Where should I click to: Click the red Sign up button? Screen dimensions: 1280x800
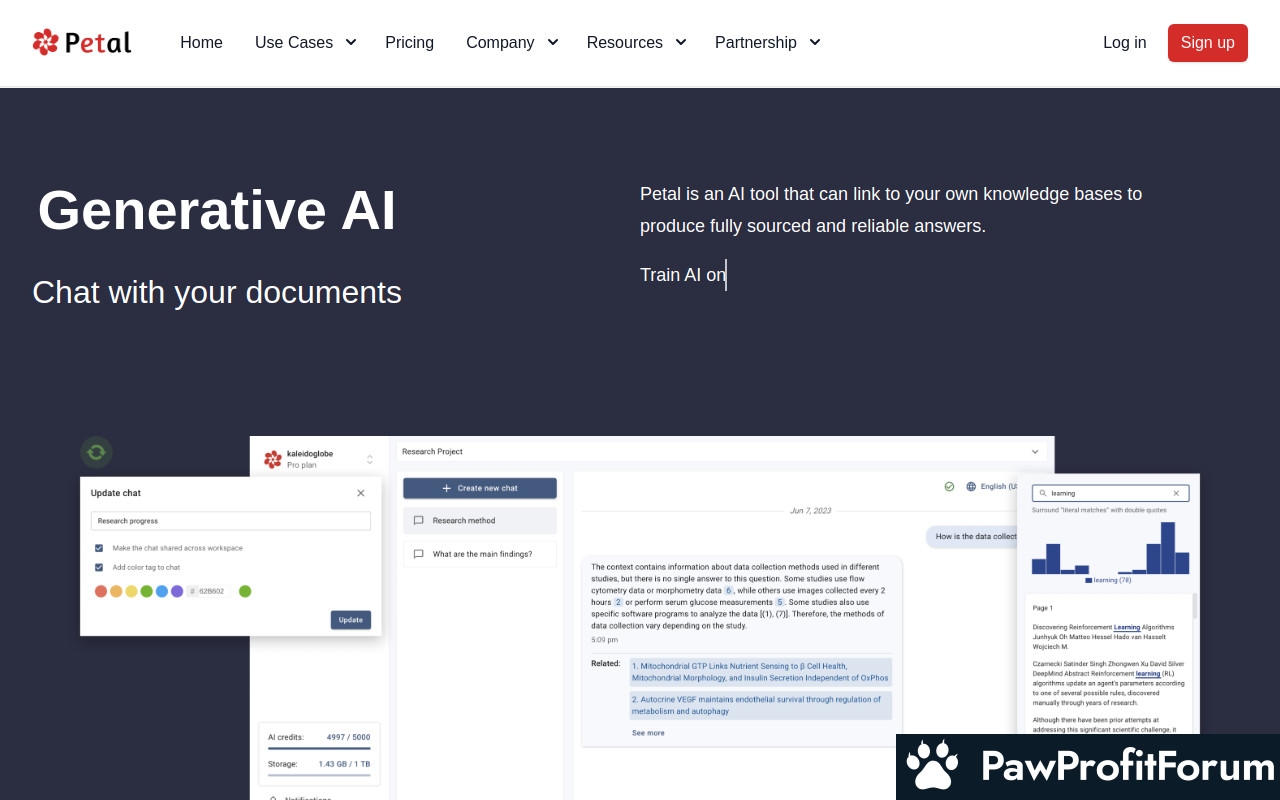point(1207,43)
